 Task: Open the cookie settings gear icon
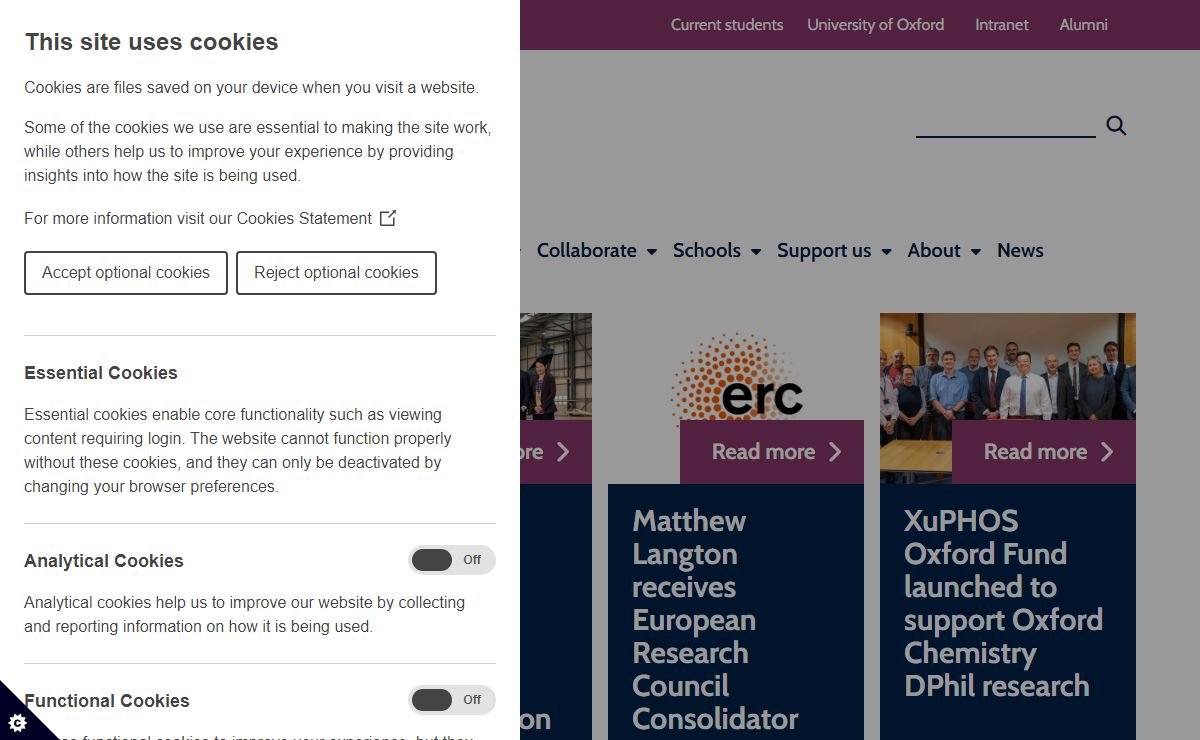(17, 722)
